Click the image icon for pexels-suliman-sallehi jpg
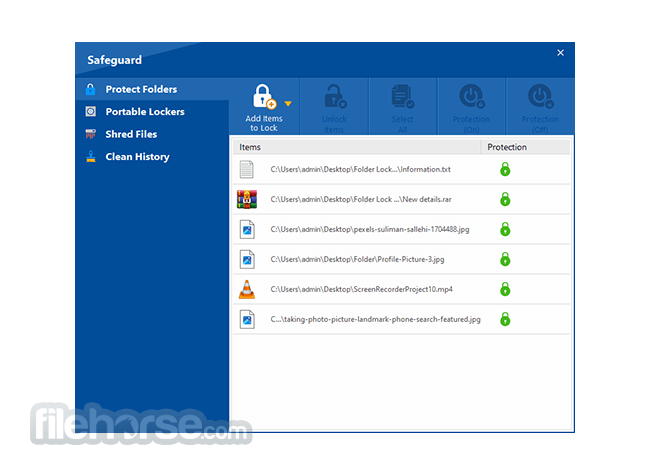Screen dimensions: 650x475 point(247,230)
